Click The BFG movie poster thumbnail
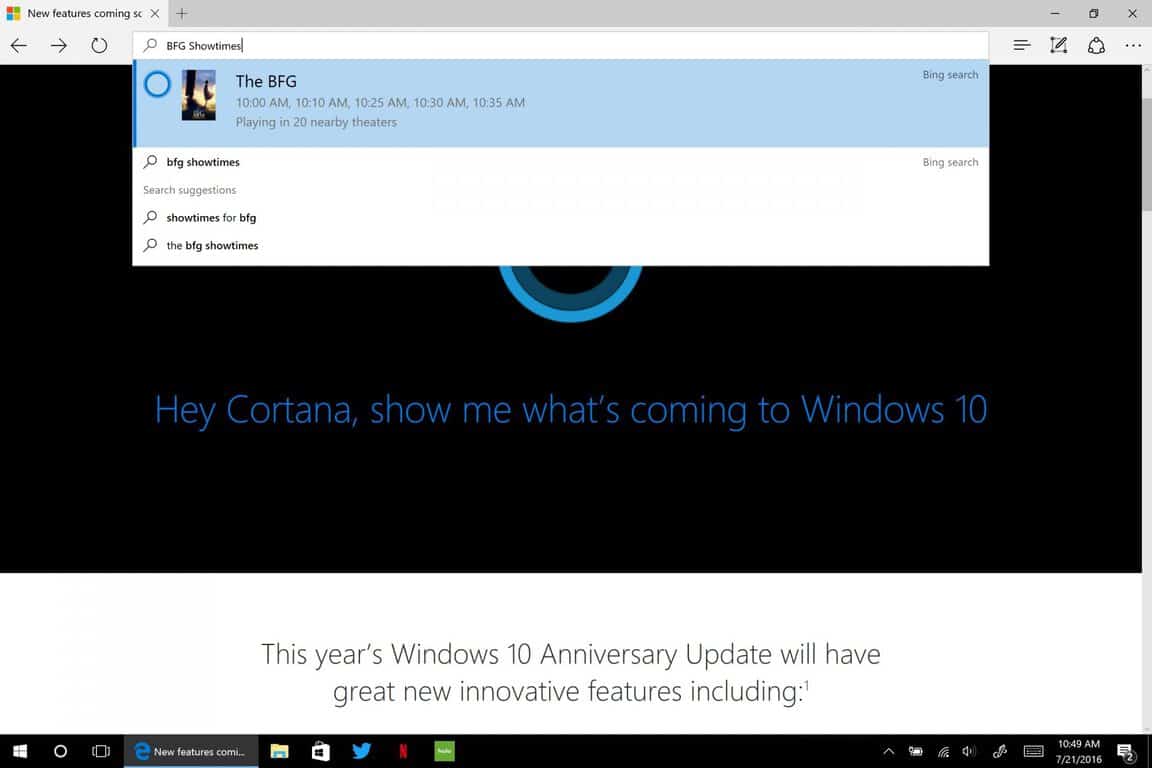1152x768 pixels. coord(199,95)
